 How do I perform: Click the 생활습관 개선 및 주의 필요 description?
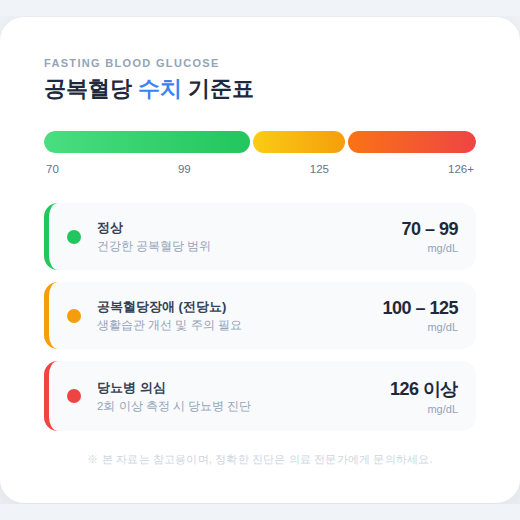click(169, 325)
